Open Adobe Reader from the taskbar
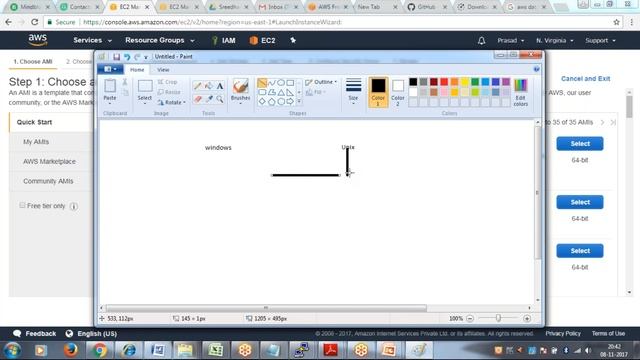Viewport: 640px width, 360px height. (330, 350)
